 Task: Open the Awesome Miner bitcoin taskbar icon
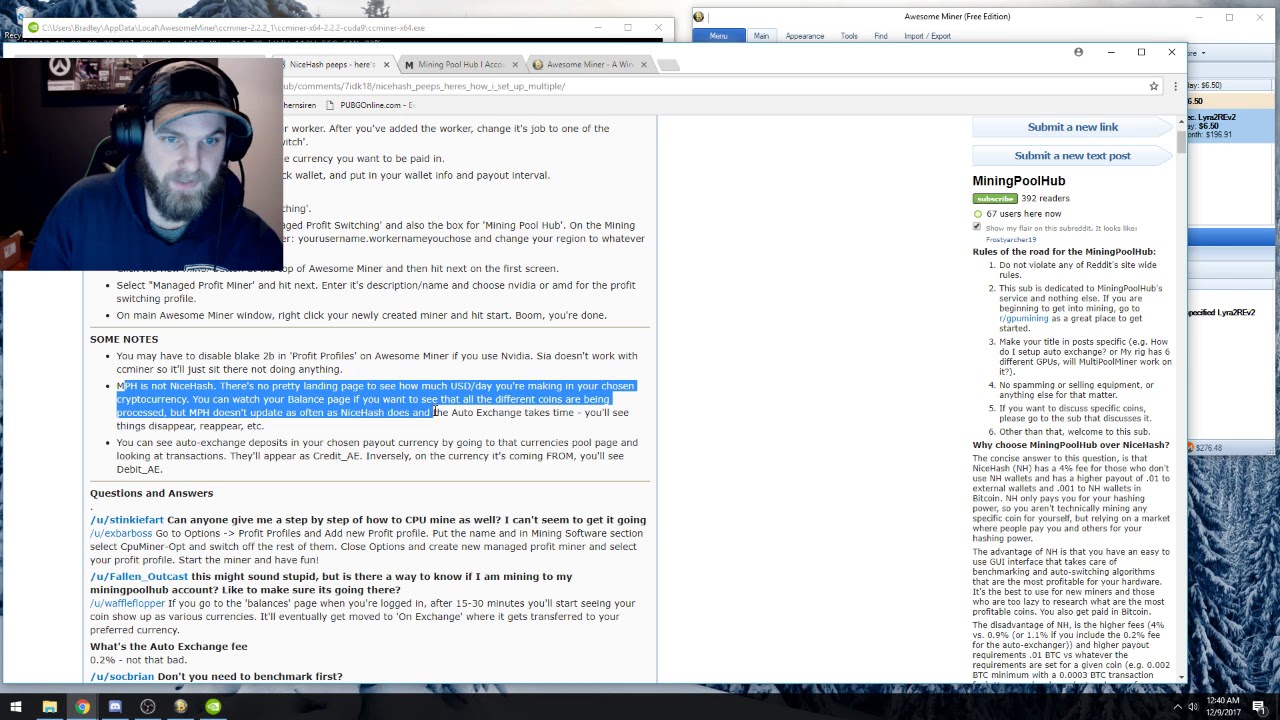pyautogui.click(x=180, y=707)
